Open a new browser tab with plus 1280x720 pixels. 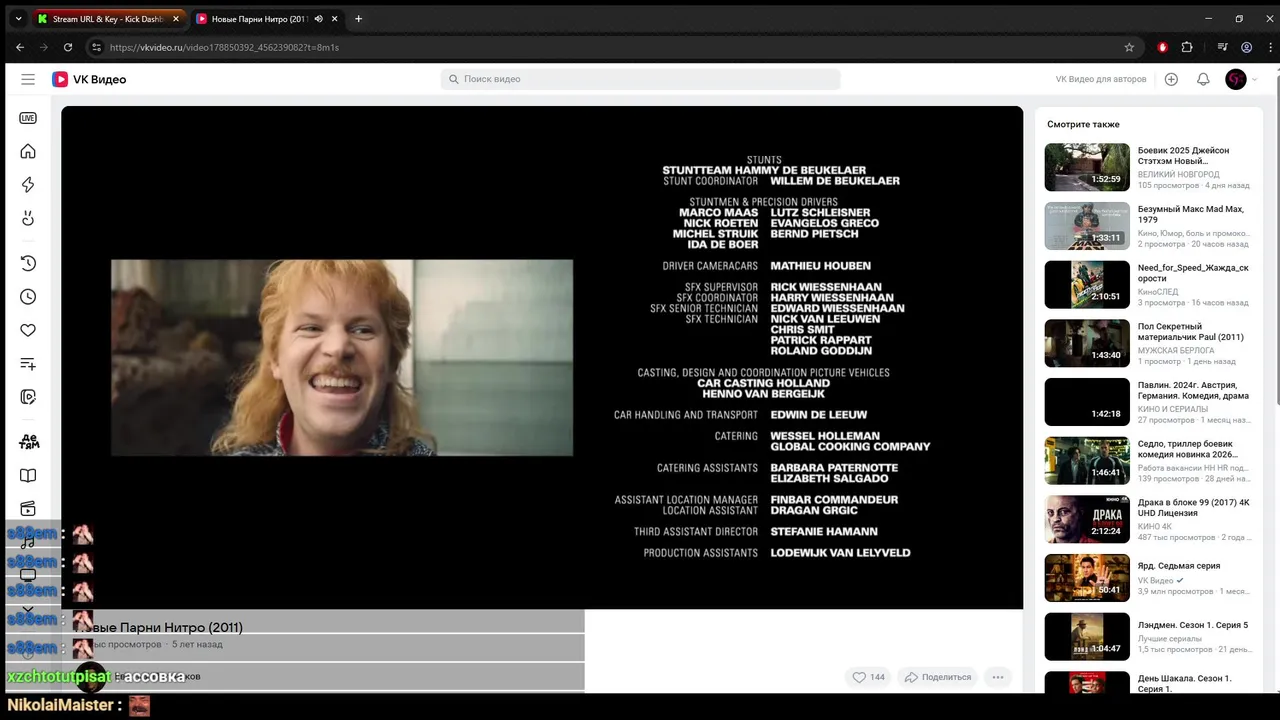coord(358,19)
